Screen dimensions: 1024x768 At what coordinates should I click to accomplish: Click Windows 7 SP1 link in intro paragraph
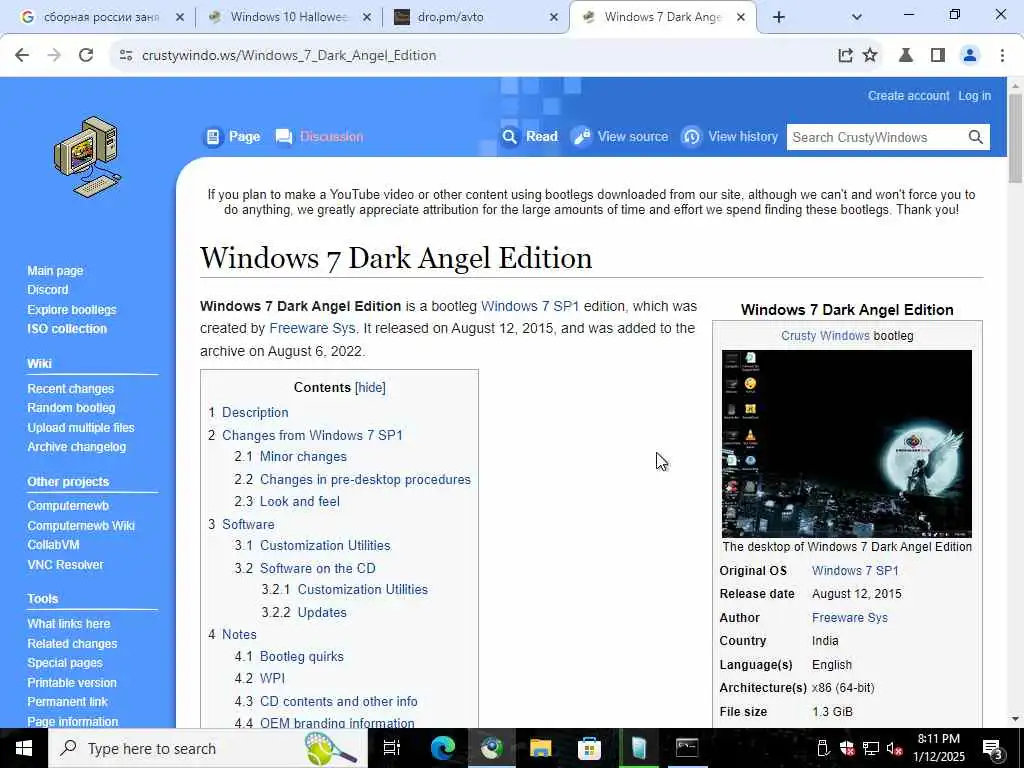click(530, 306)
